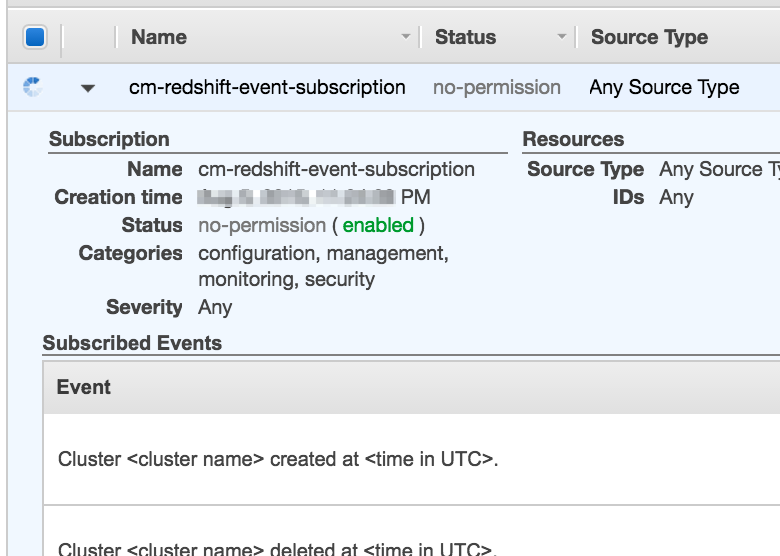Click Source Type value under Resources
This screenshot has height=556, width=780.
coord(719,169)
